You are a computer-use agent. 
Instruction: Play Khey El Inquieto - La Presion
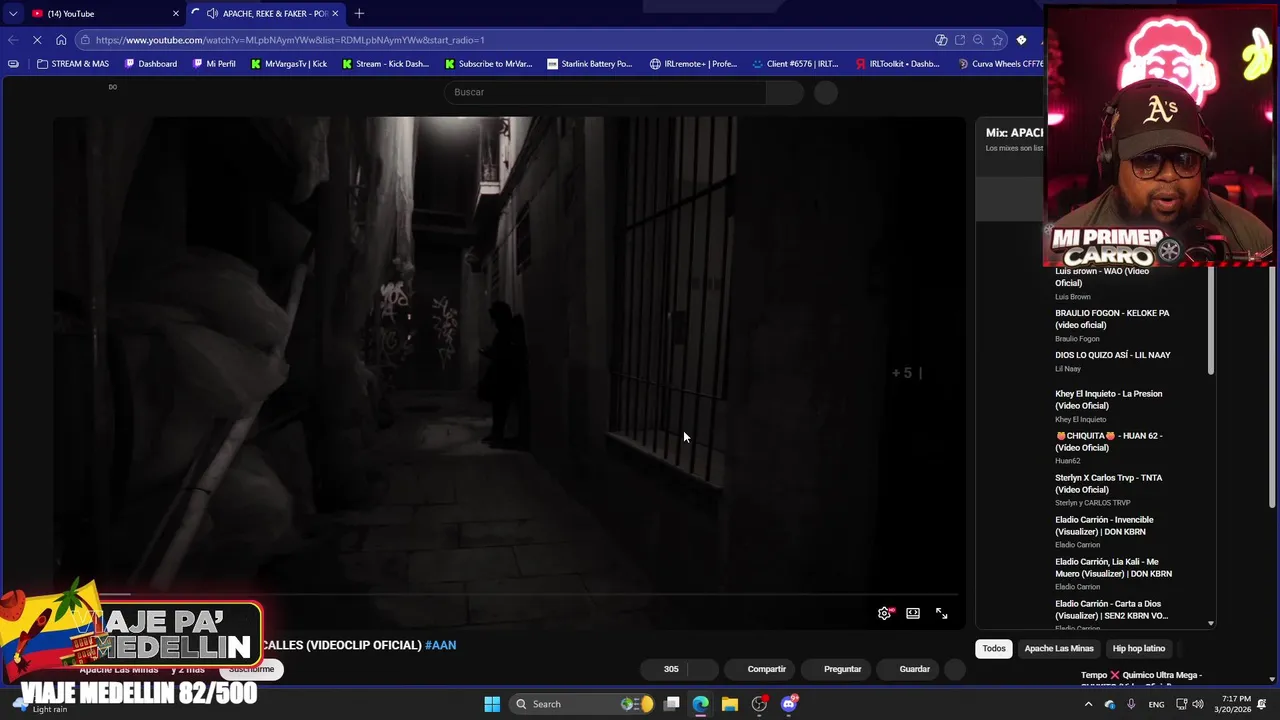point(1108,400)
